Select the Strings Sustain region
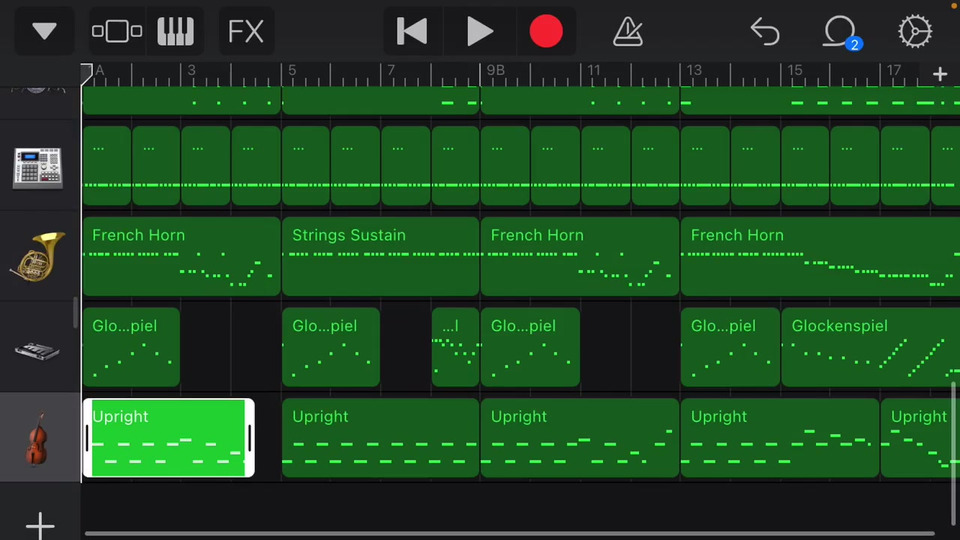The height and width of the screenshot is (540, 960). [380, 256]
